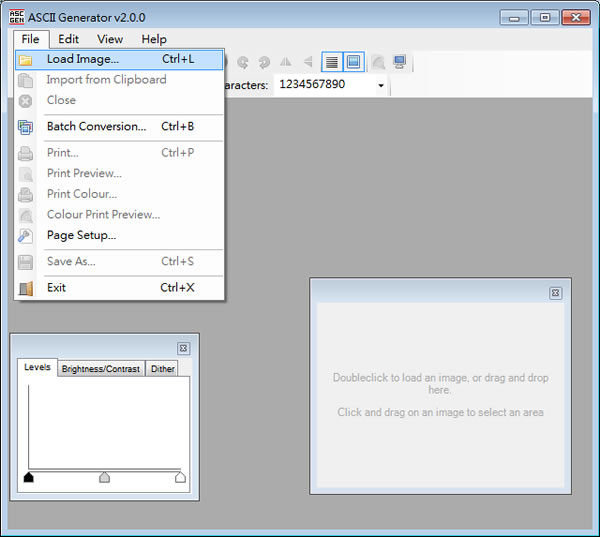Expand the Characters dropdown arrow
Viewport: 600px width, 537px height.
(381, 85)
